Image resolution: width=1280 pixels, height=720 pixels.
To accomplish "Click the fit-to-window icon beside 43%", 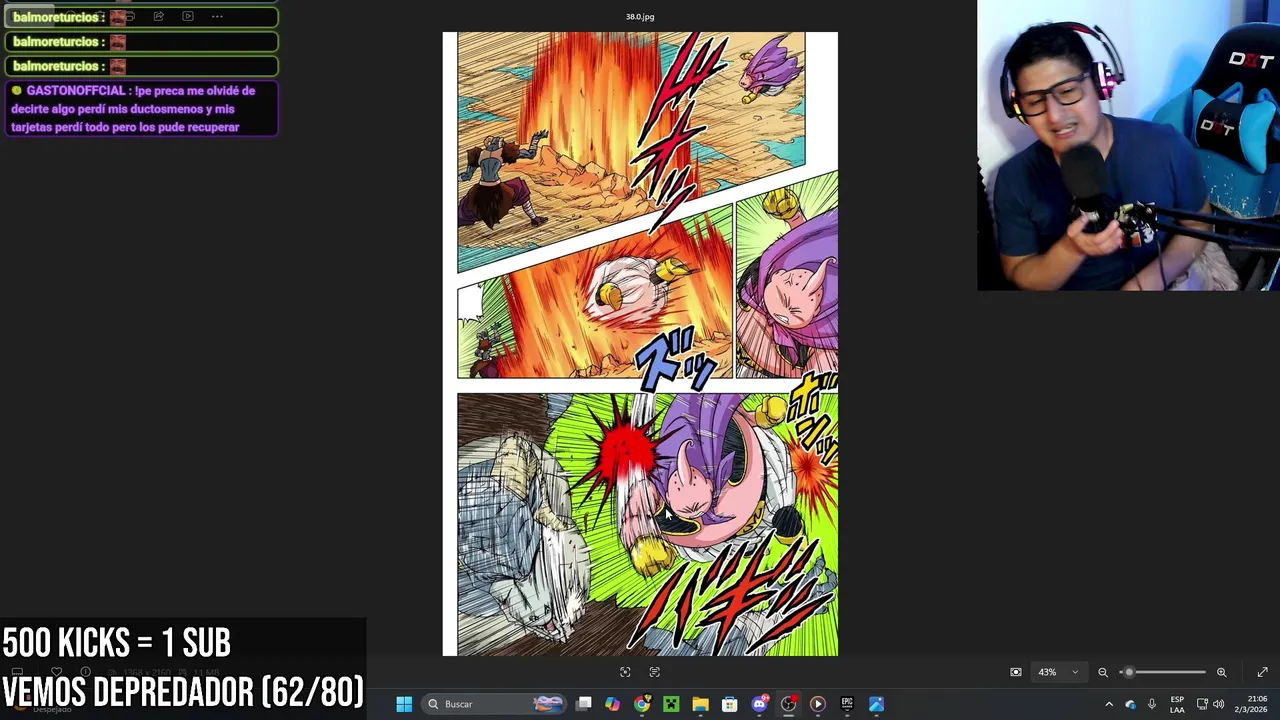I will click(x=1016, y=672).
